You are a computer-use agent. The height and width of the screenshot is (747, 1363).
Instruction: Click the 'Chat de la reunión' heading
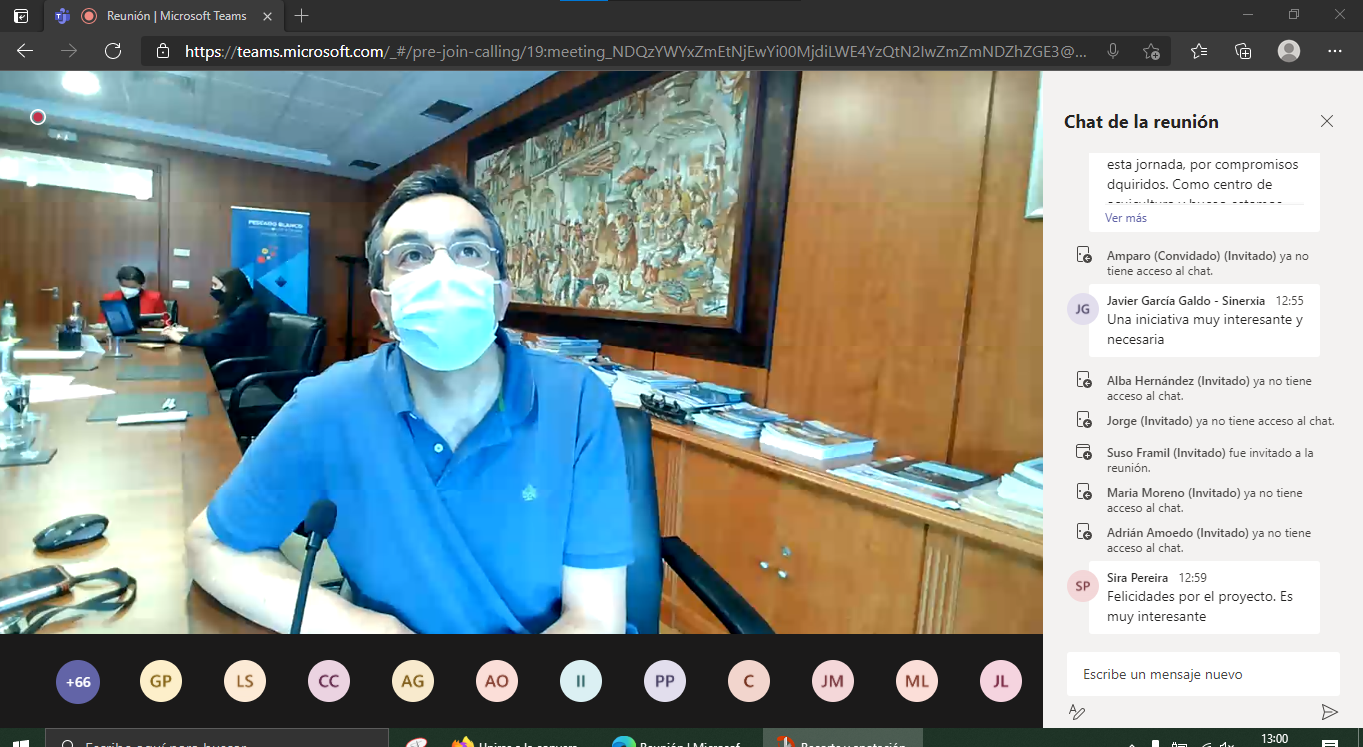1141,121
